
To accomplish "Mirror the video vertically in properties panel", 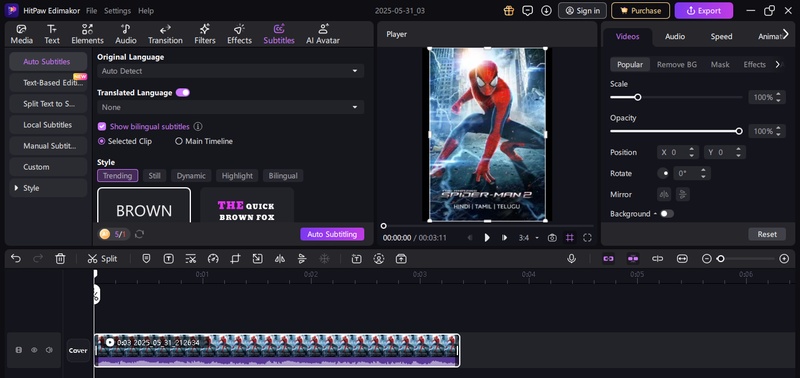I will pyautogui.click(x=683, y=194).
